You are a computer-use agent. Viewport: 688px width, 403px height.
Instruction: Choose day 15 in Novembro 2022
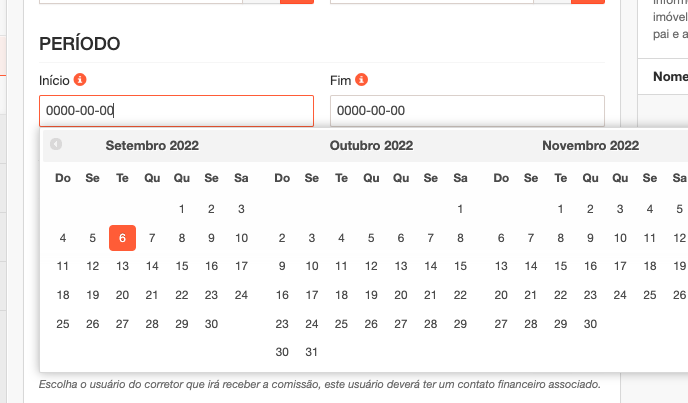tap(561, 267)
